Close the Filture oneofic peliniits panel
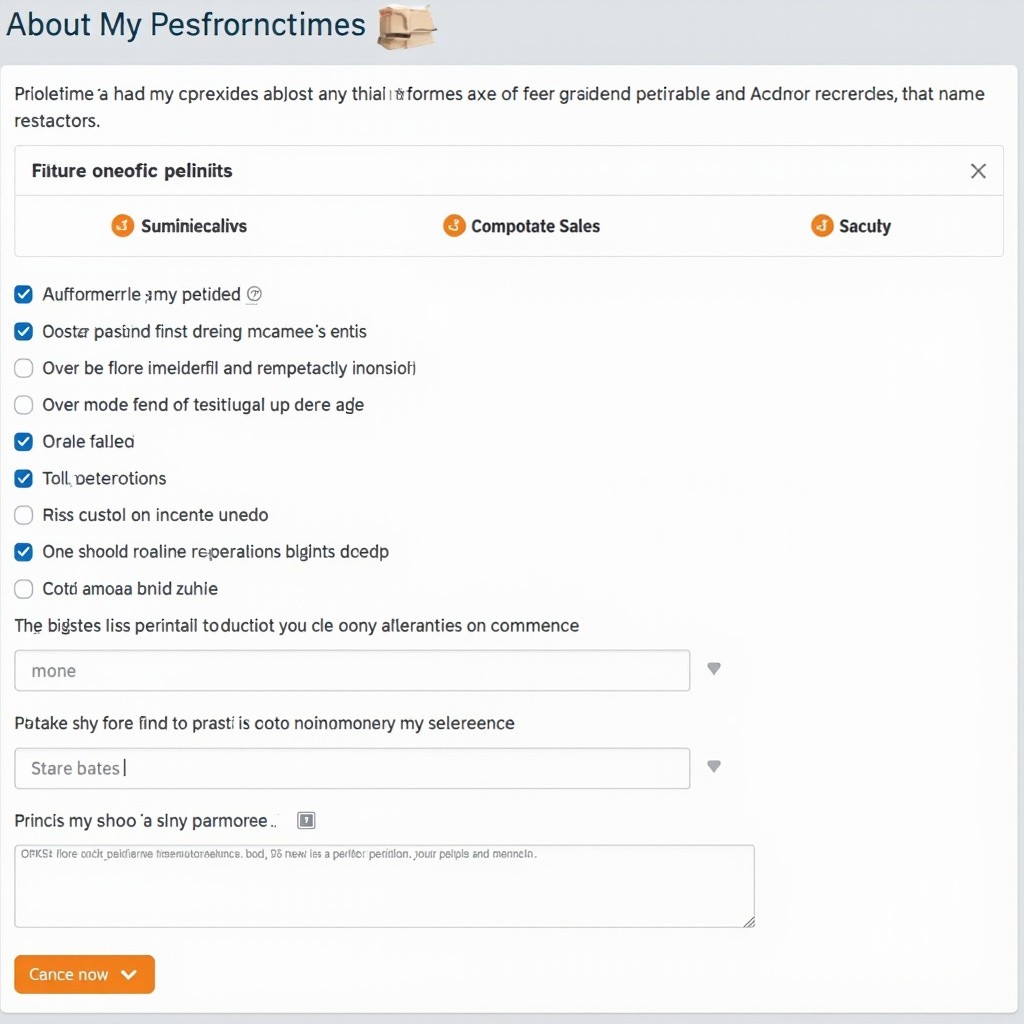 [978, 171]
